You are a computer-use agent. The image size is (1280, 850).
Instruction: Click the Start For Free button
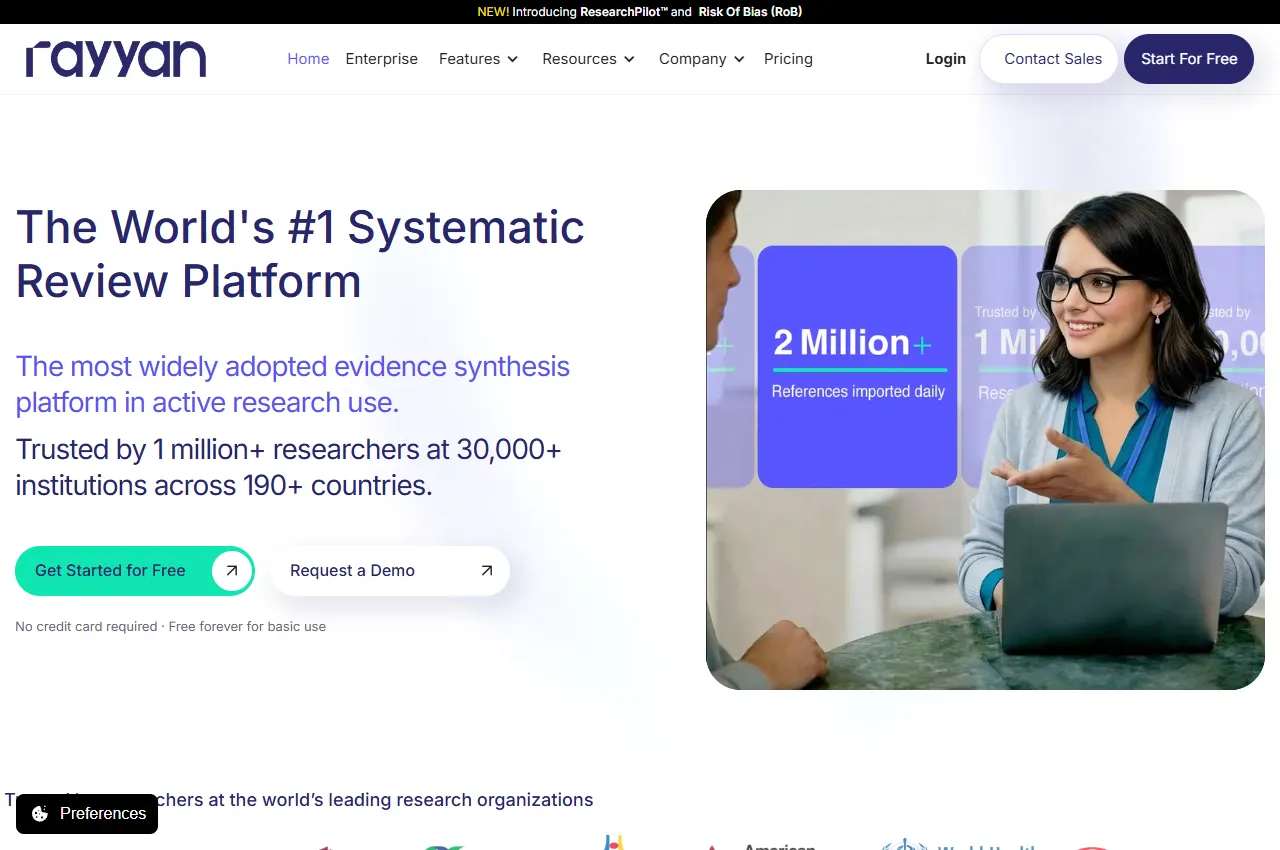(x=1189, y=59)
